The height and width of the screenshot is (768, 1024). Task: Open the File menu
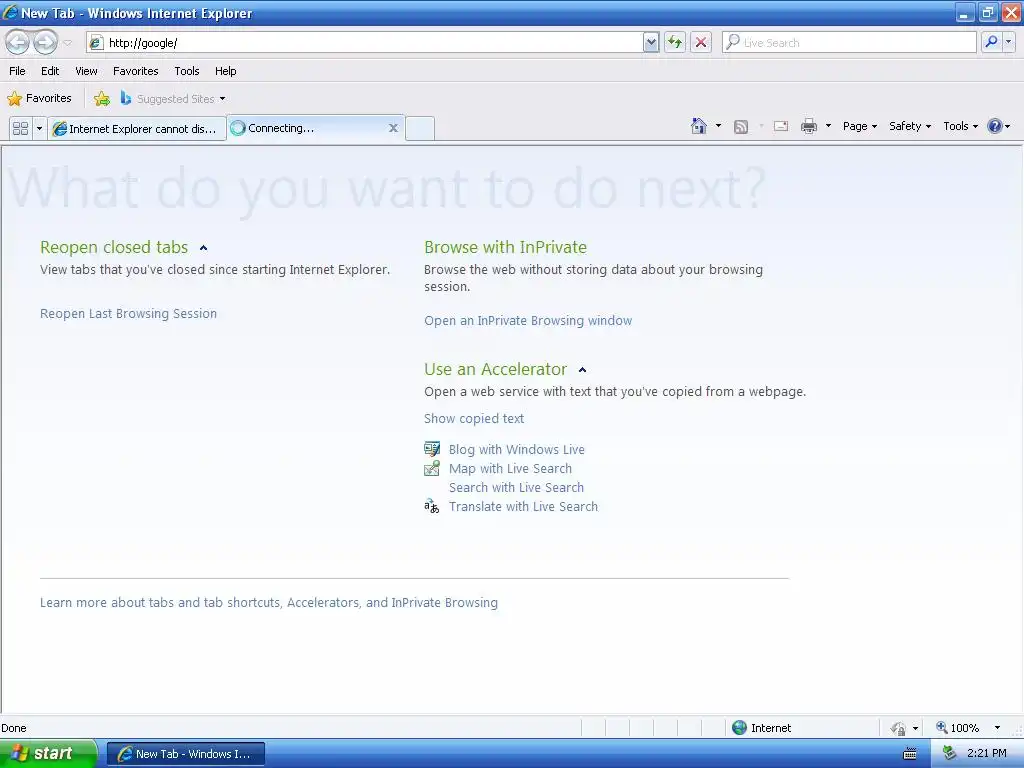pyautogui.click(x=18, y=71)
